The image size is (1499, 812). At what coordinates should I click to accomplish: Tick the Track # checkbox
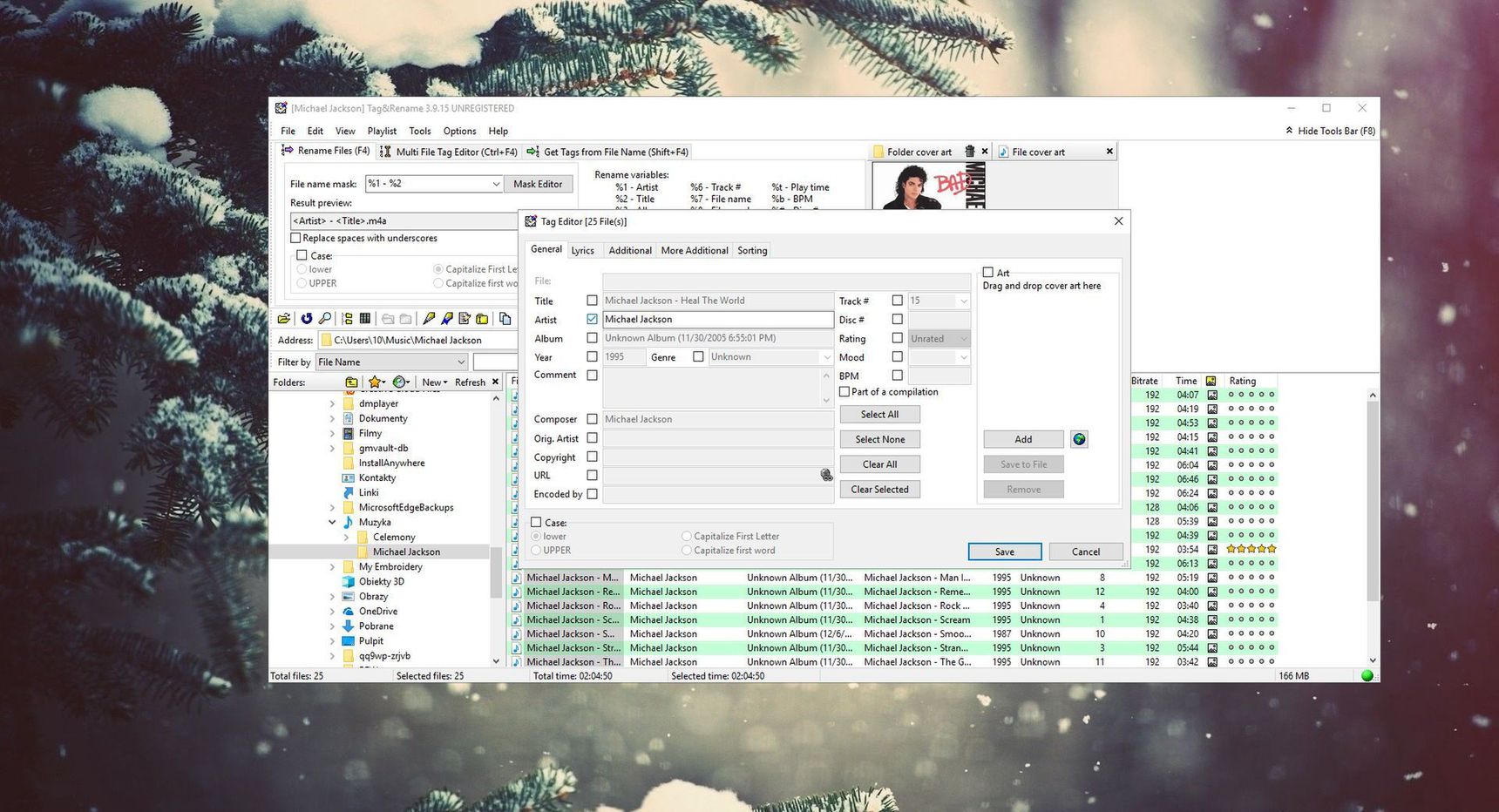(897, 301)
